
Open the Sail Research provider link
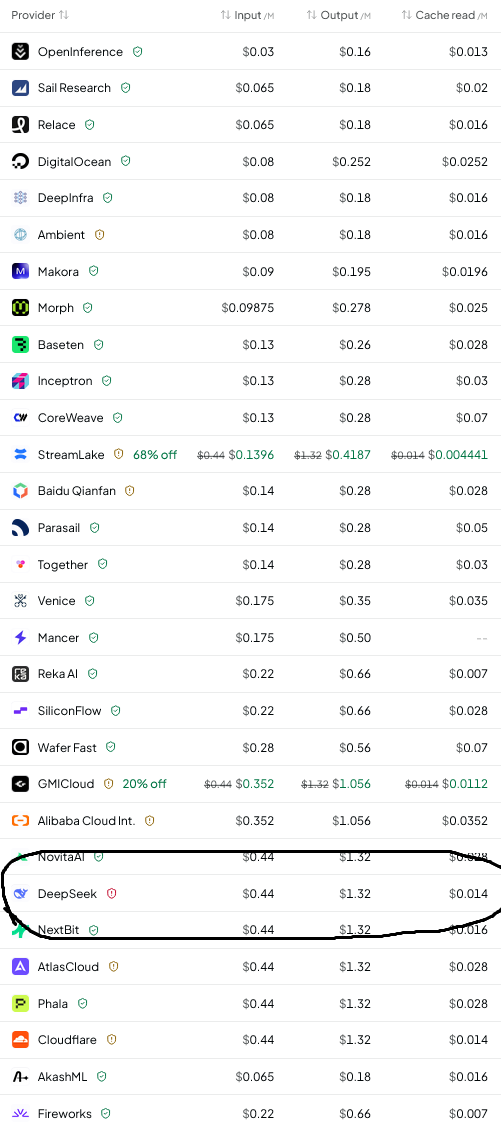point(74,88)
